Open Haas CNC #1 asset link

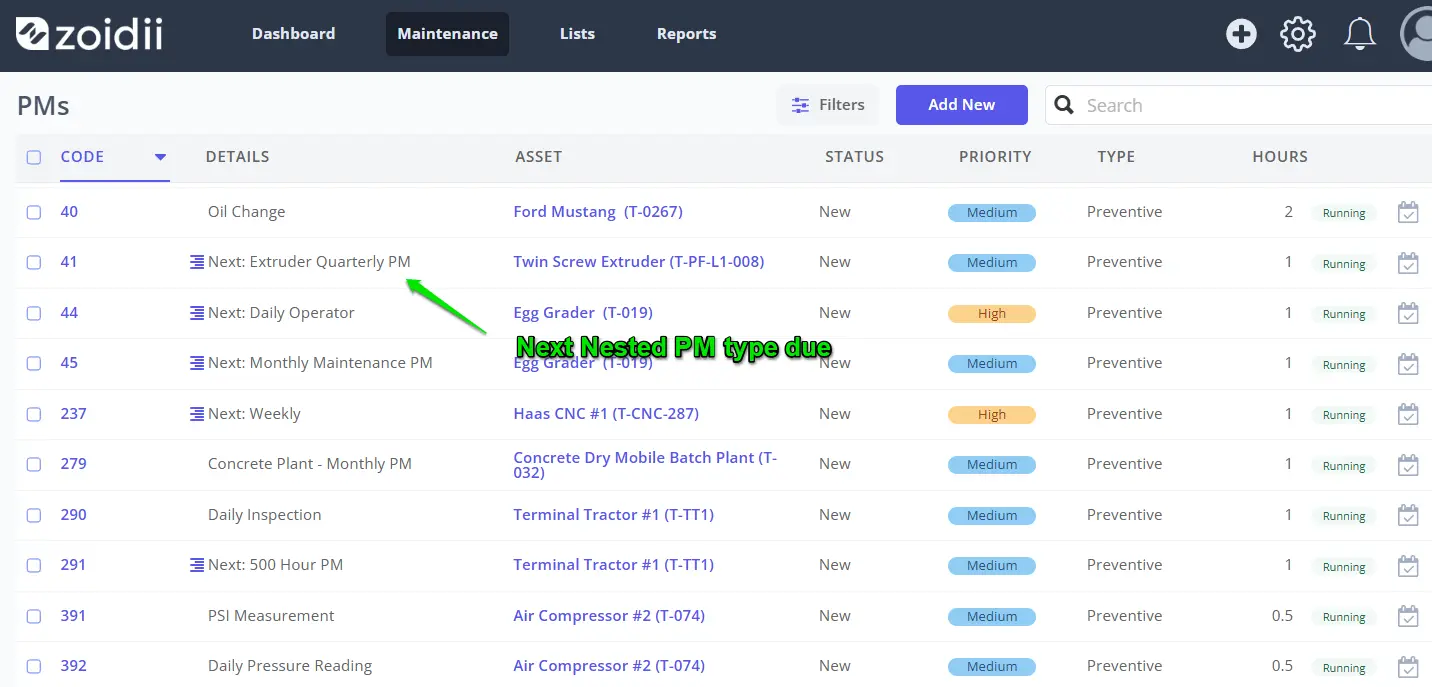pos(606,414)
